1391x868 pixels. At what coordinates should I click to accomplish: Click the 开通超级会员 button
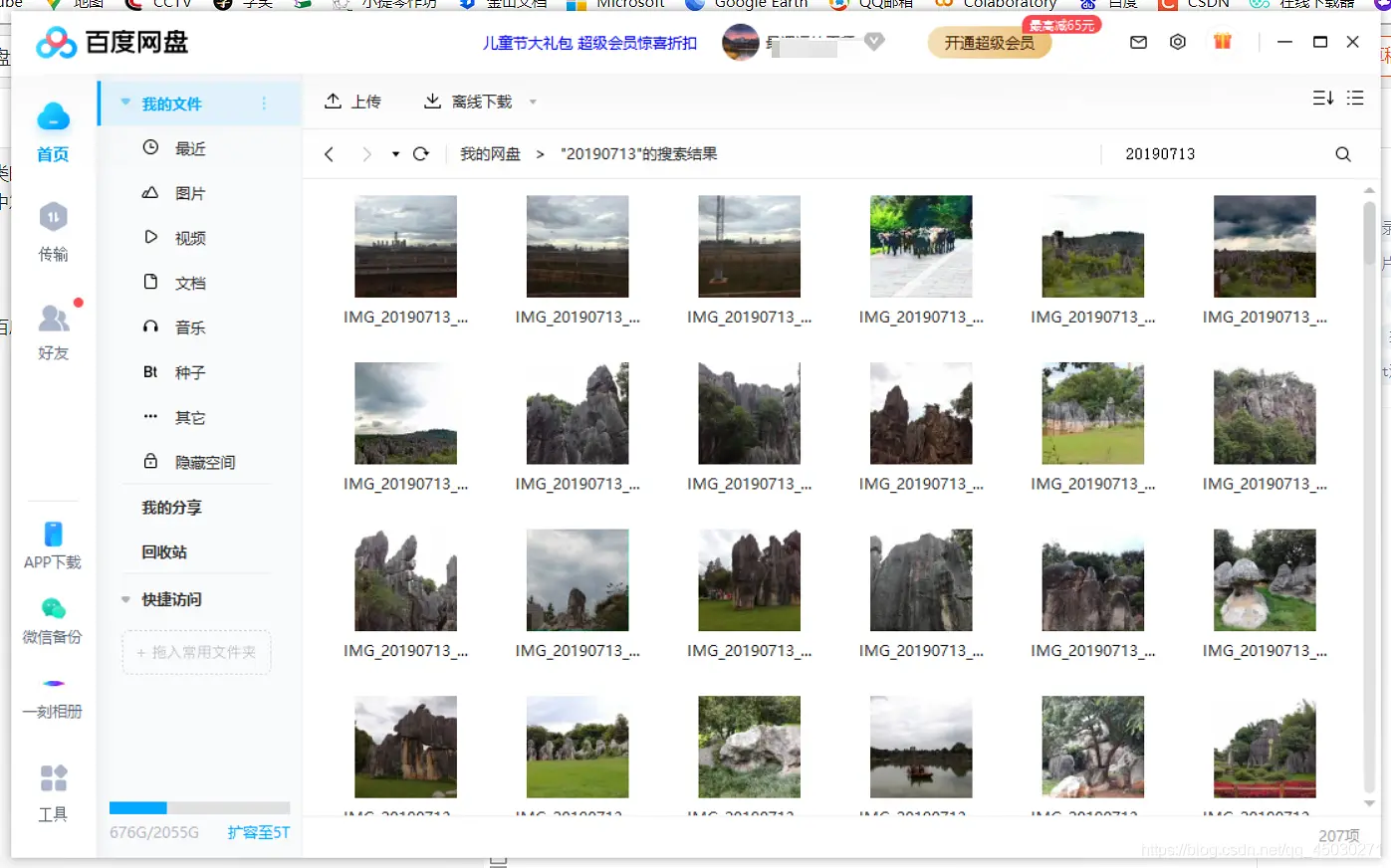[x=989, y=44]
